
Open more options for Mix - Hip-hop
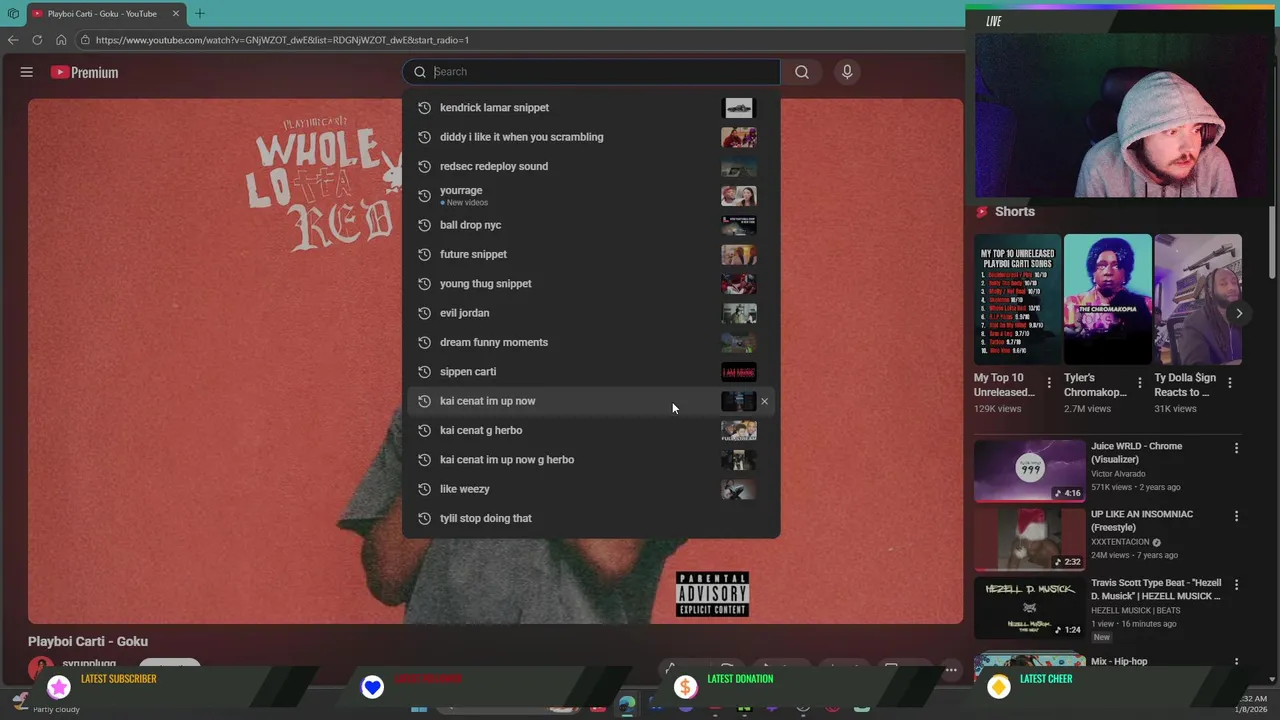[x=1236, y=661]
